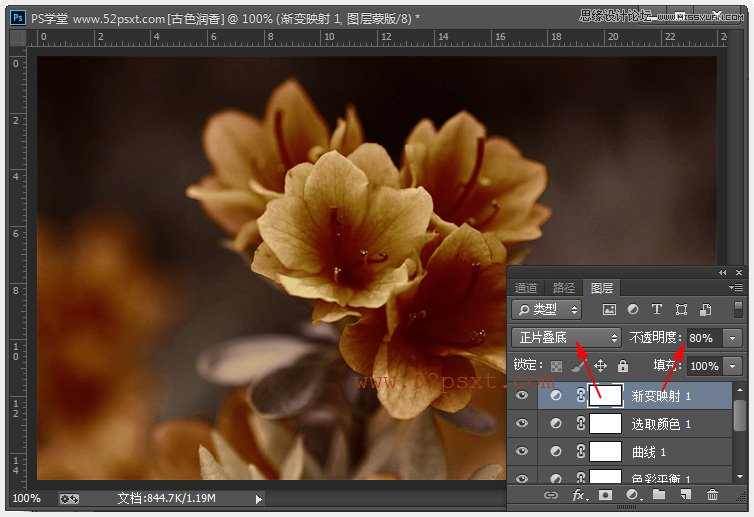Open the 类型 filter type dropdown
The height and width of the screenshot is (517, 754).
[546, 310]
